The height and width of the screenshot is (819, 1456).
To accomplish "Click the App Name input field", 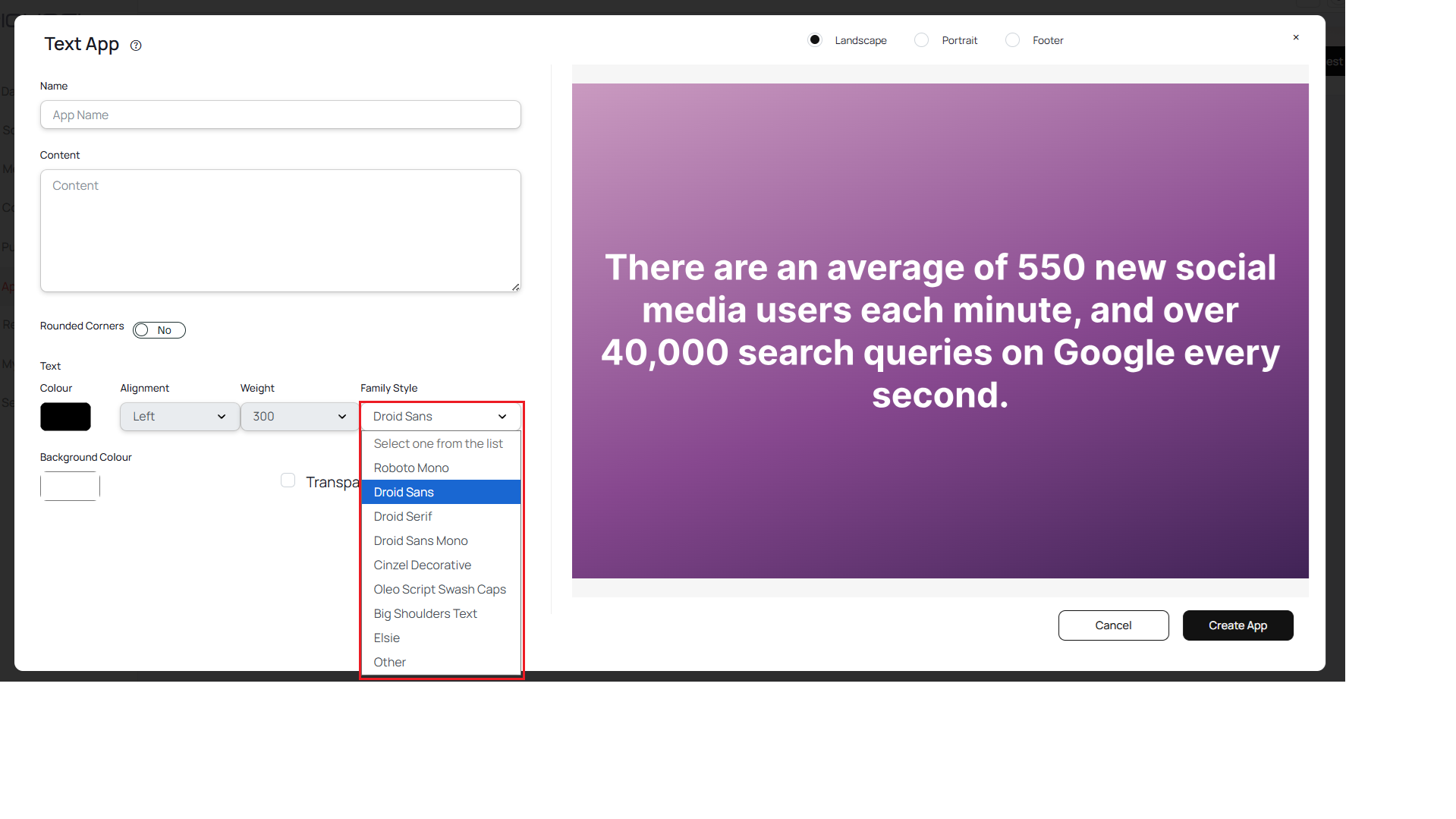I will (x=281, y=115).
